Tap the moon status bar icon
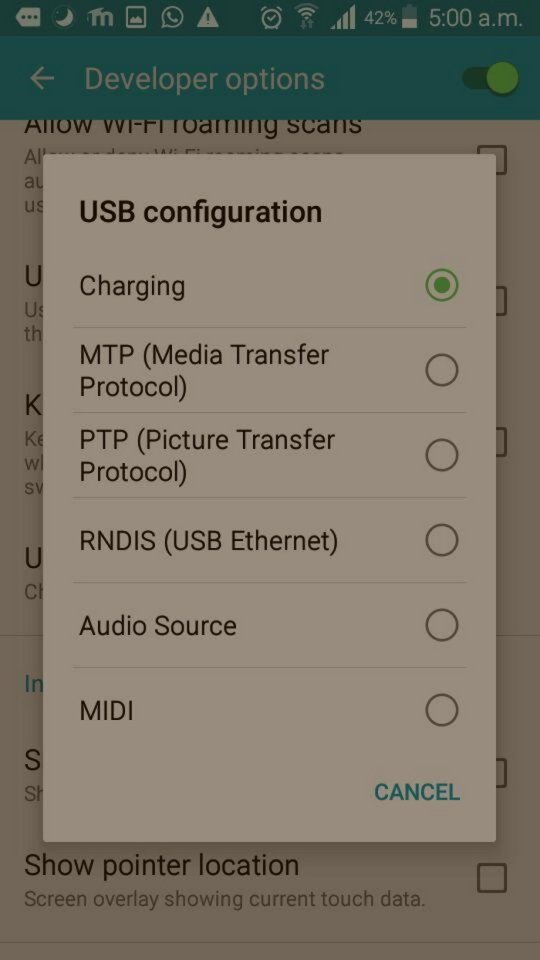 pos(63,18)
